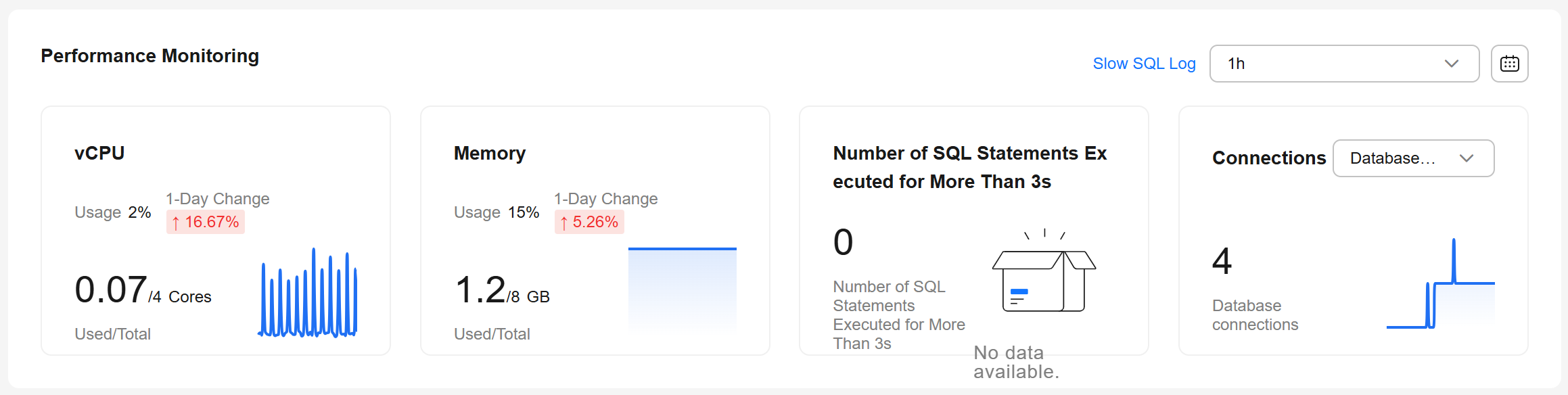
Task: Open the calendar date range picker
Action: 1509,64
